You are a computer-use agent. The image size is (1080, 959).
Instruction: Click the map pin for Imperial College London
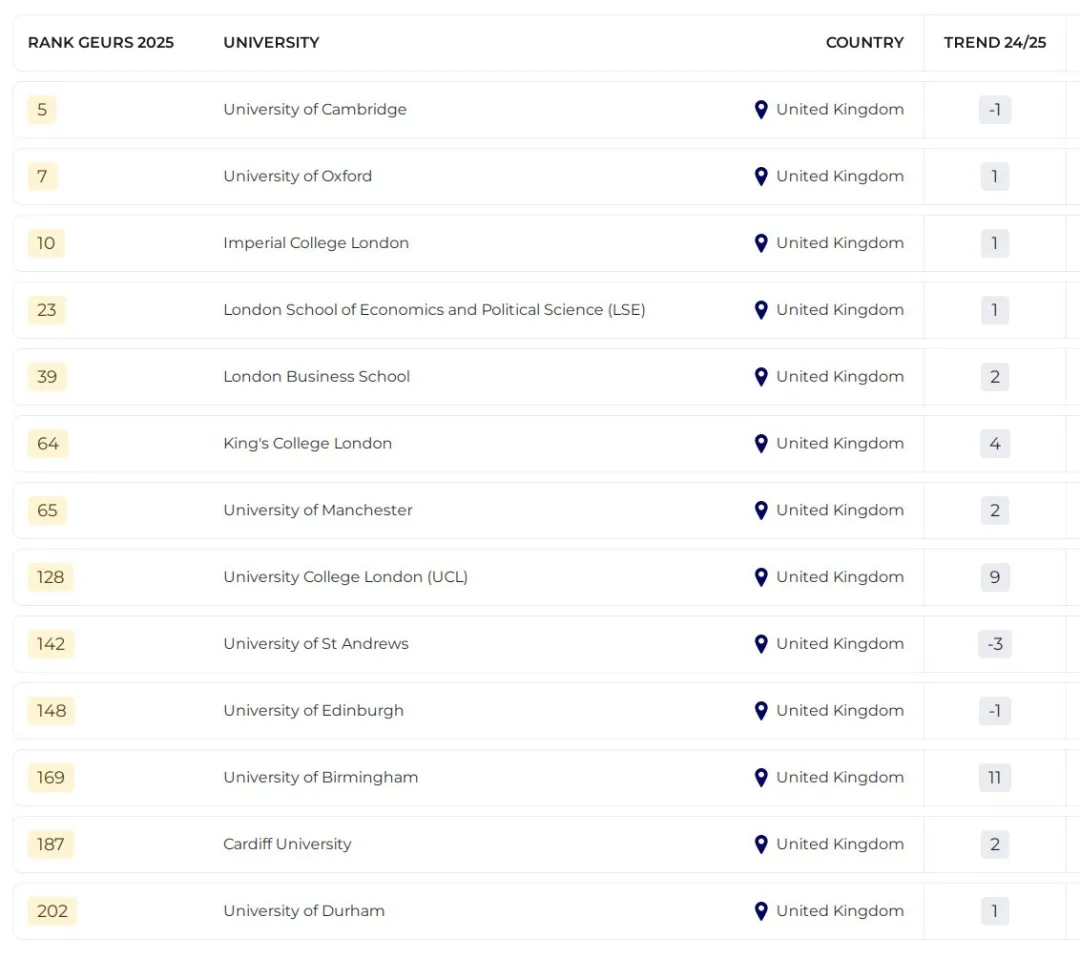click(x=761, y=243)
